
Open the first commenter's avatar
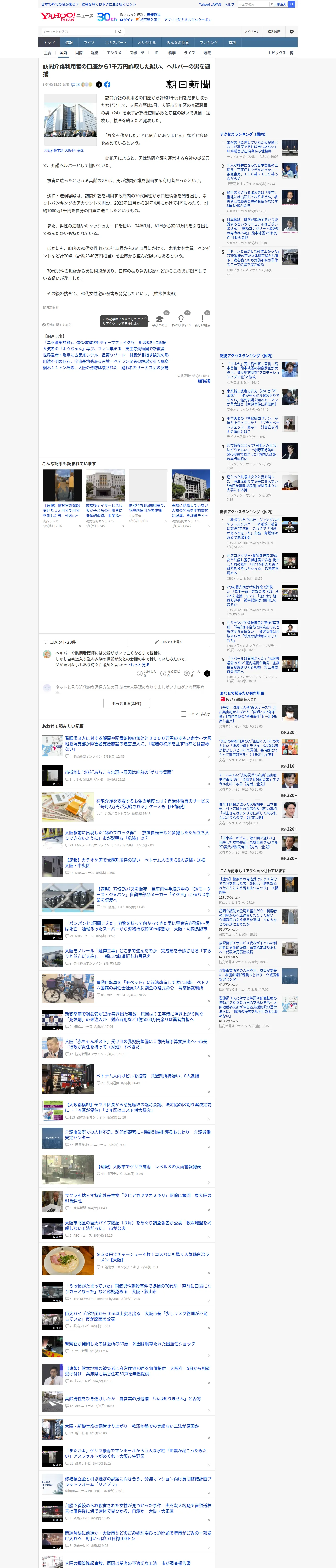point(47,654)
